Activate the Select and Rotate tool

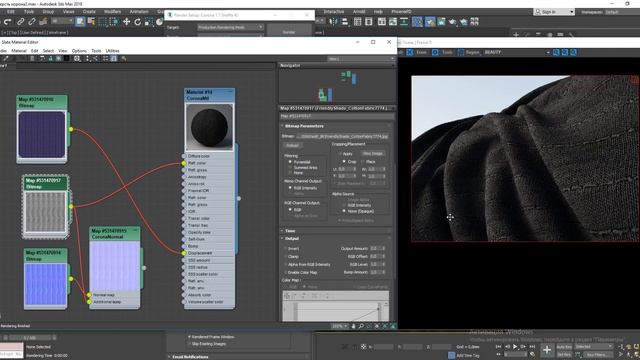click(138, 22)
